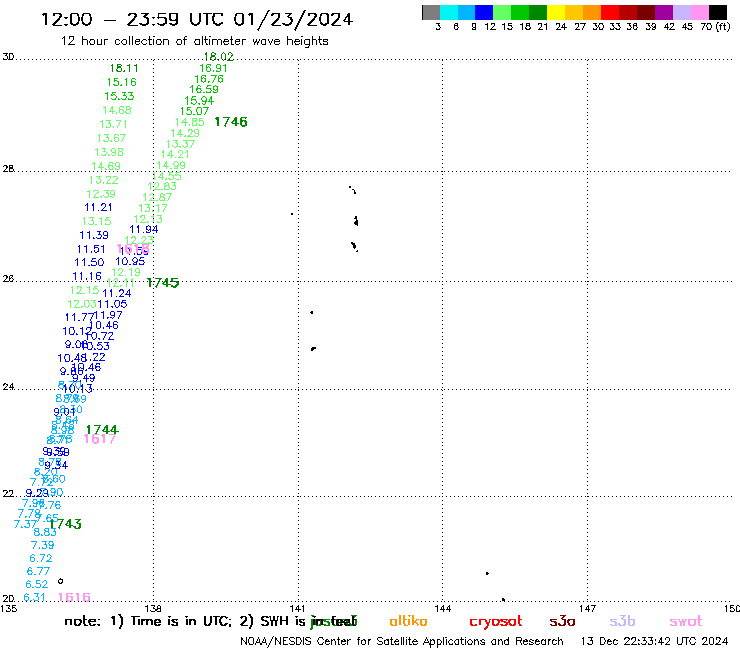Click the '12 hour collection of altimeter wave heights' subtitle
The width and height of the screenshot is (740, 650).
[x=194, y=41]
